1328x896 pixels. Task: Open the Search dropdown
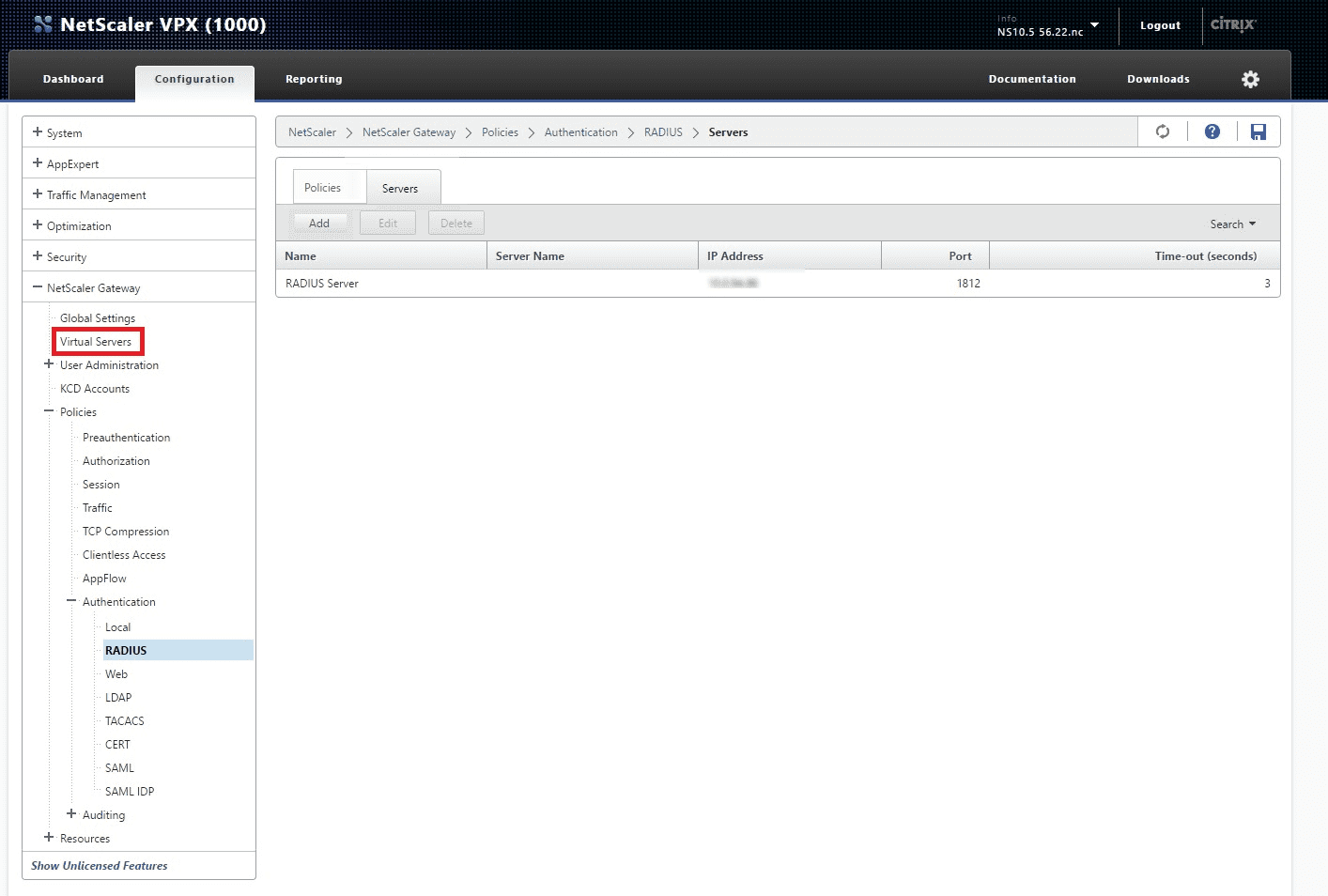[1231, 224]
